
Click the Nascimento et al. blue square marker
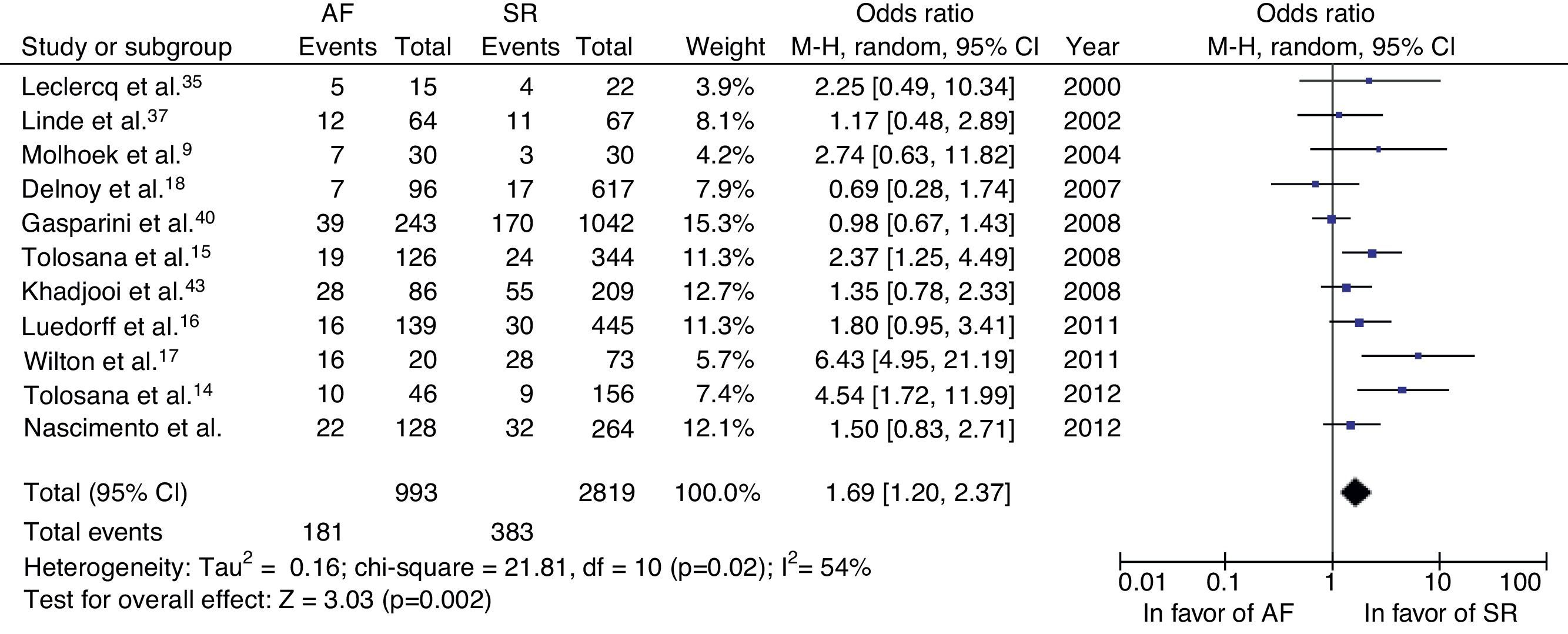click(1350, 425)
